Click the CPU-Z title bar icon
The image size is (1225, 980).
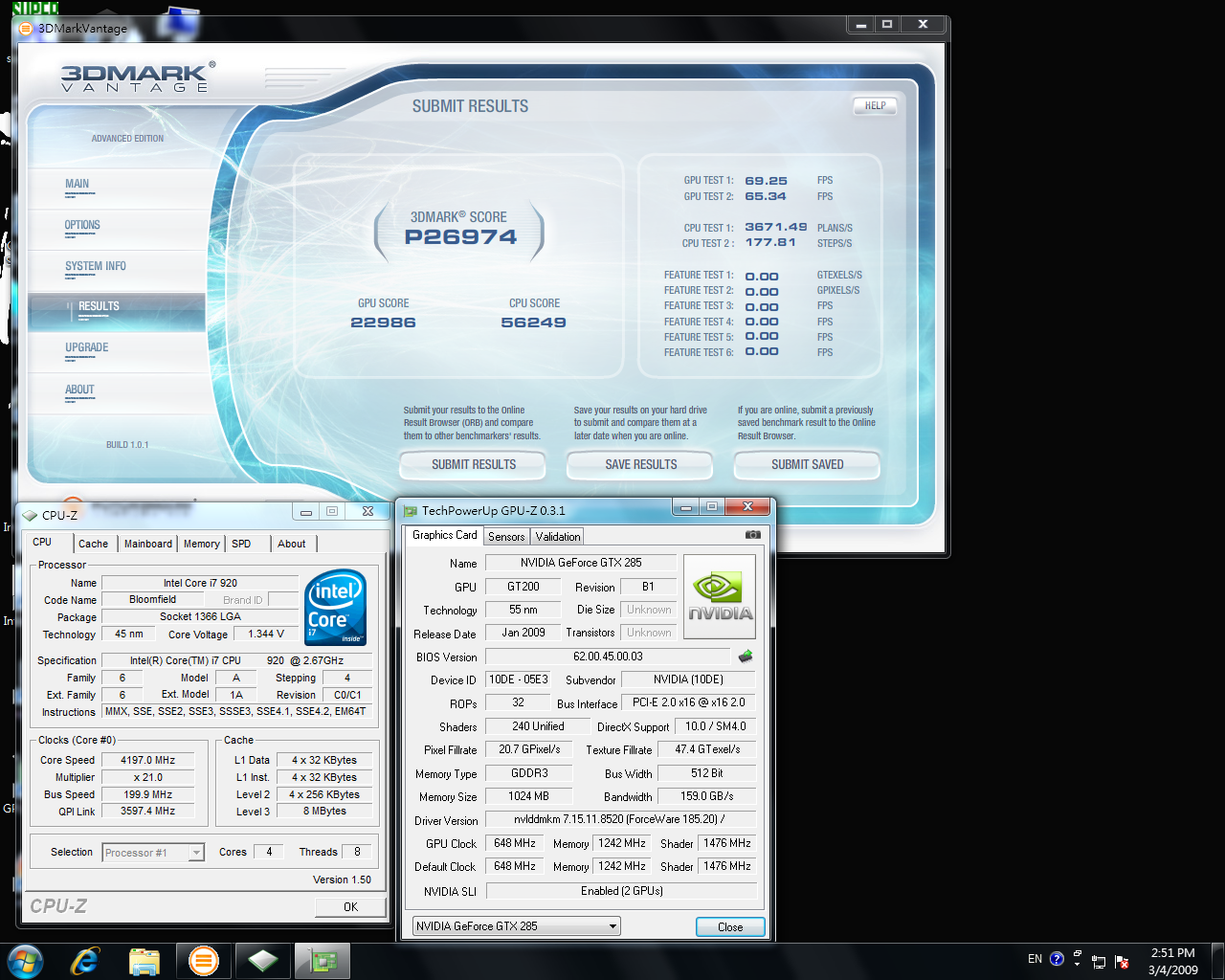tap(31, 515)
